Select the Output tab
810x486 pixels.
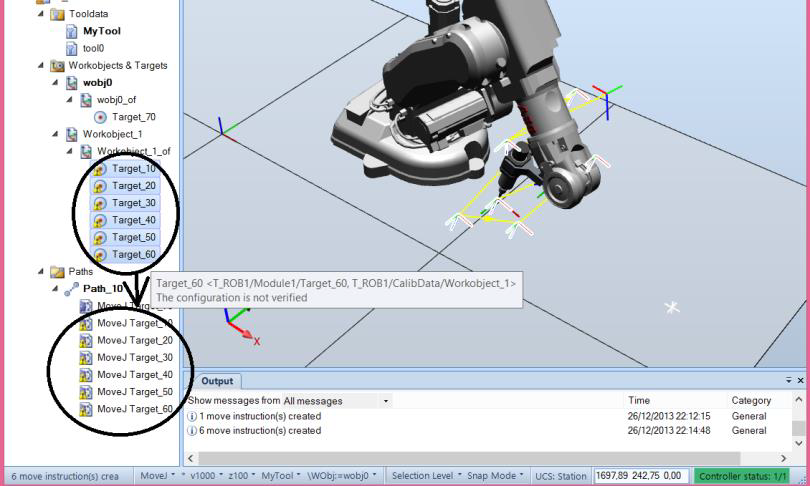click(x=217, y=381)
